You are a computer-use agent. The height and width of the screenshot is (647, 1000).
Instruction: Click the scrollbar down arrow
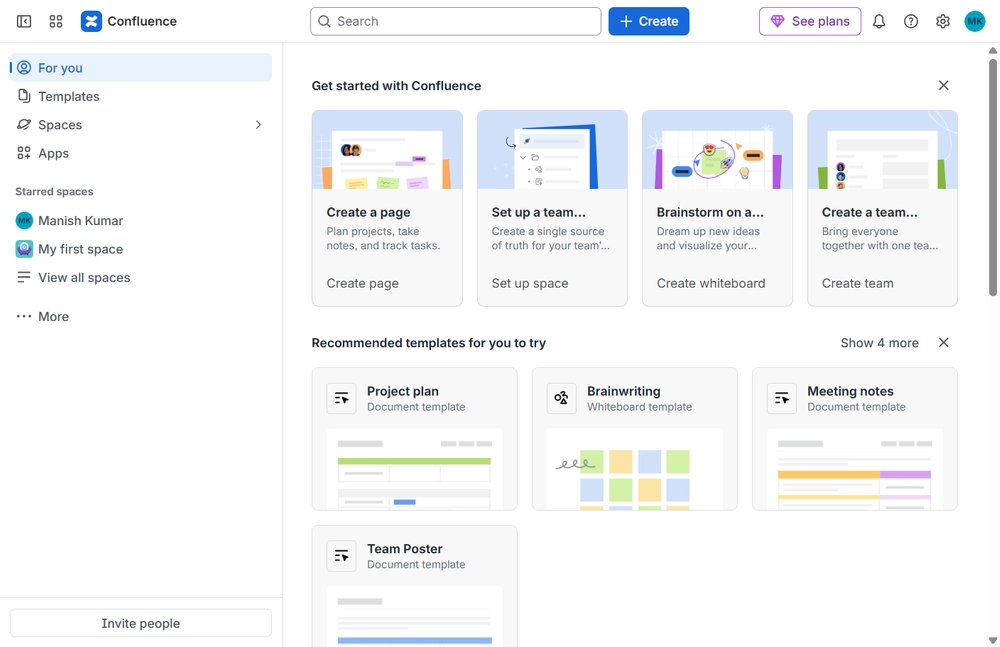(x=993, y=640)
